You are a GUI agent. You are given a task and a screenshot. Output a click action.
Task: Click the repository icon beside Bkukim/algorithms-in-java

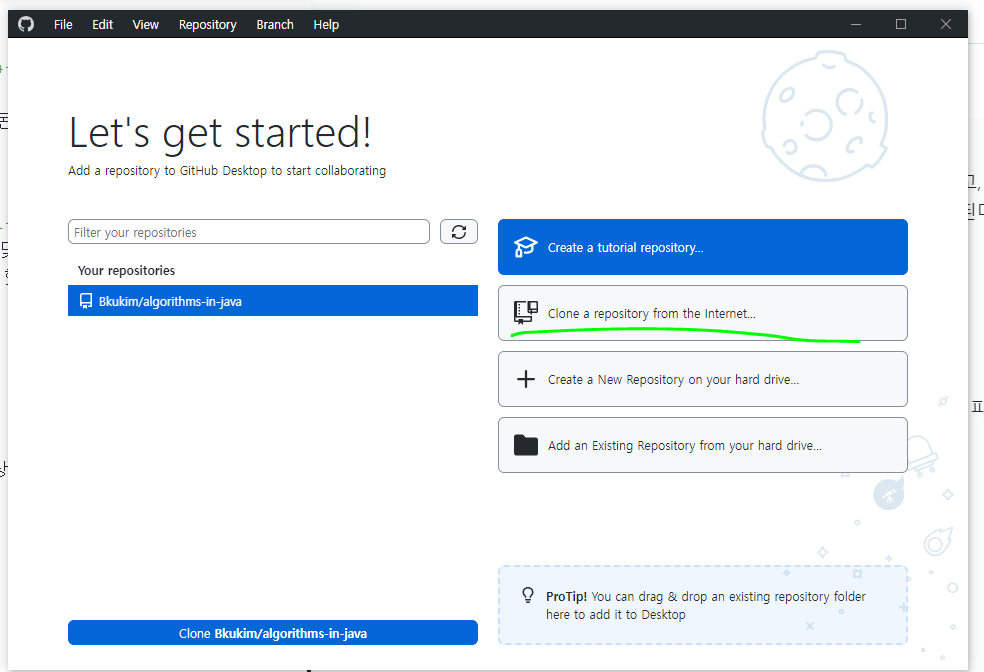pyautogui.click(x=86, y=301)
